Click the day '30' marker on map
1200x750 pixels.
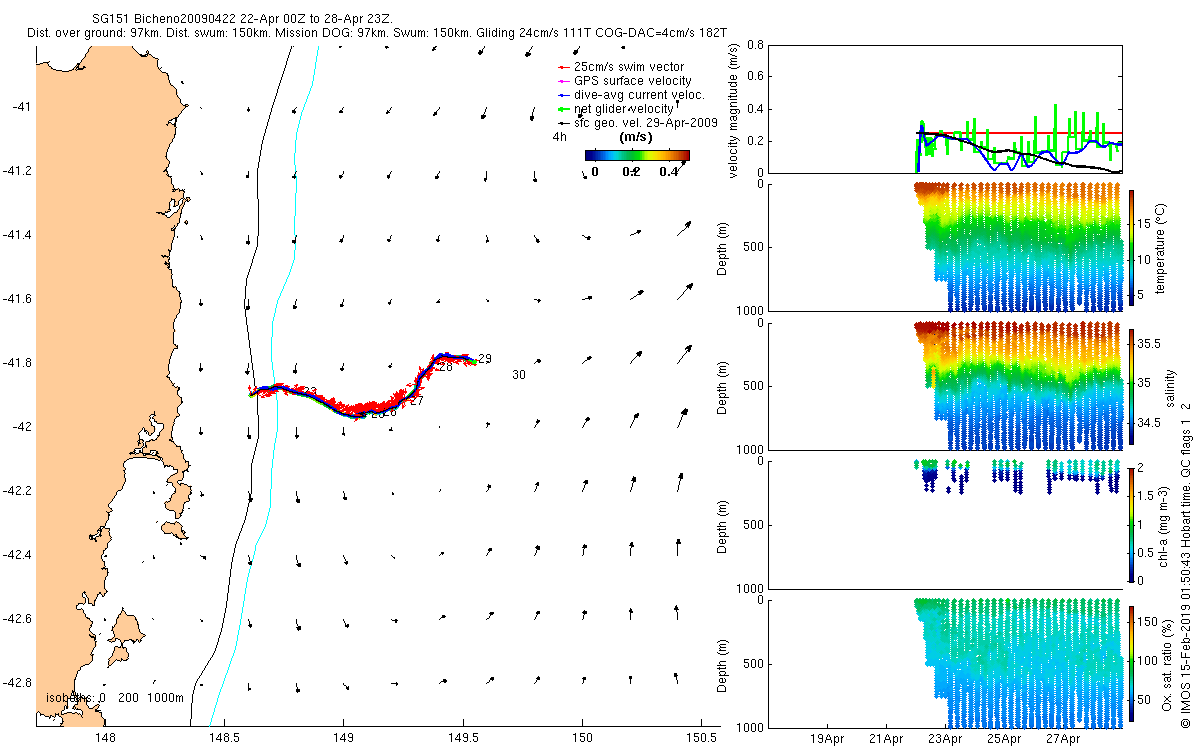click(519, 375)
